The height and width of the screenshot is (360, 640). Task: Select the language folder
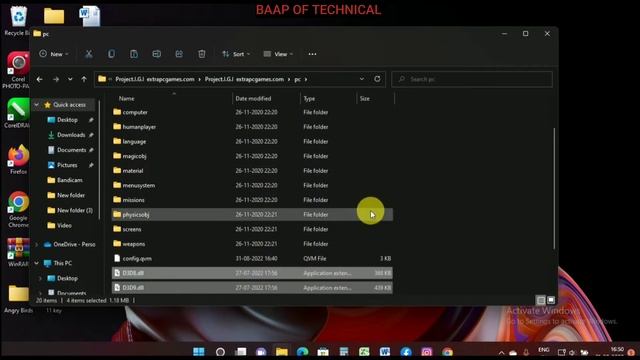pyautogui.click(x=252, y=141)
